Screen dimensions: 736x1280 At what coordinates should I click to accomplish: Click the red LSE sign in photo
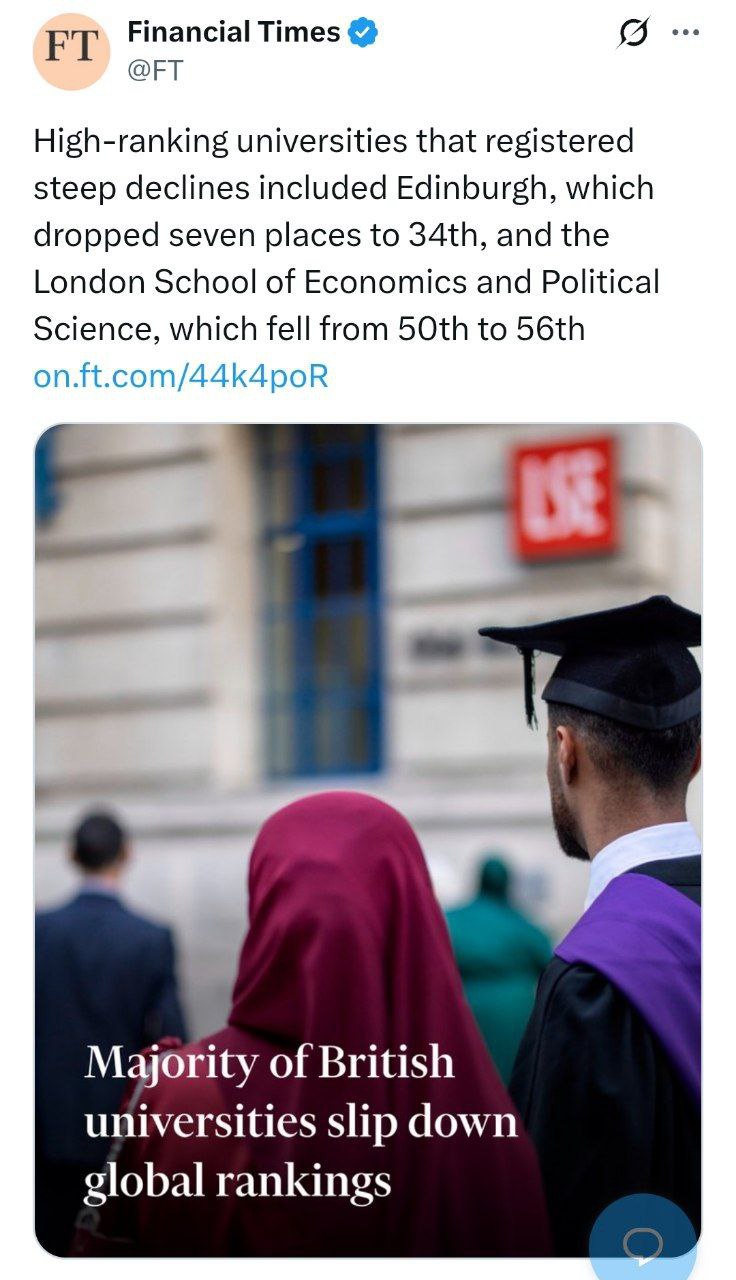pos(565,496)
